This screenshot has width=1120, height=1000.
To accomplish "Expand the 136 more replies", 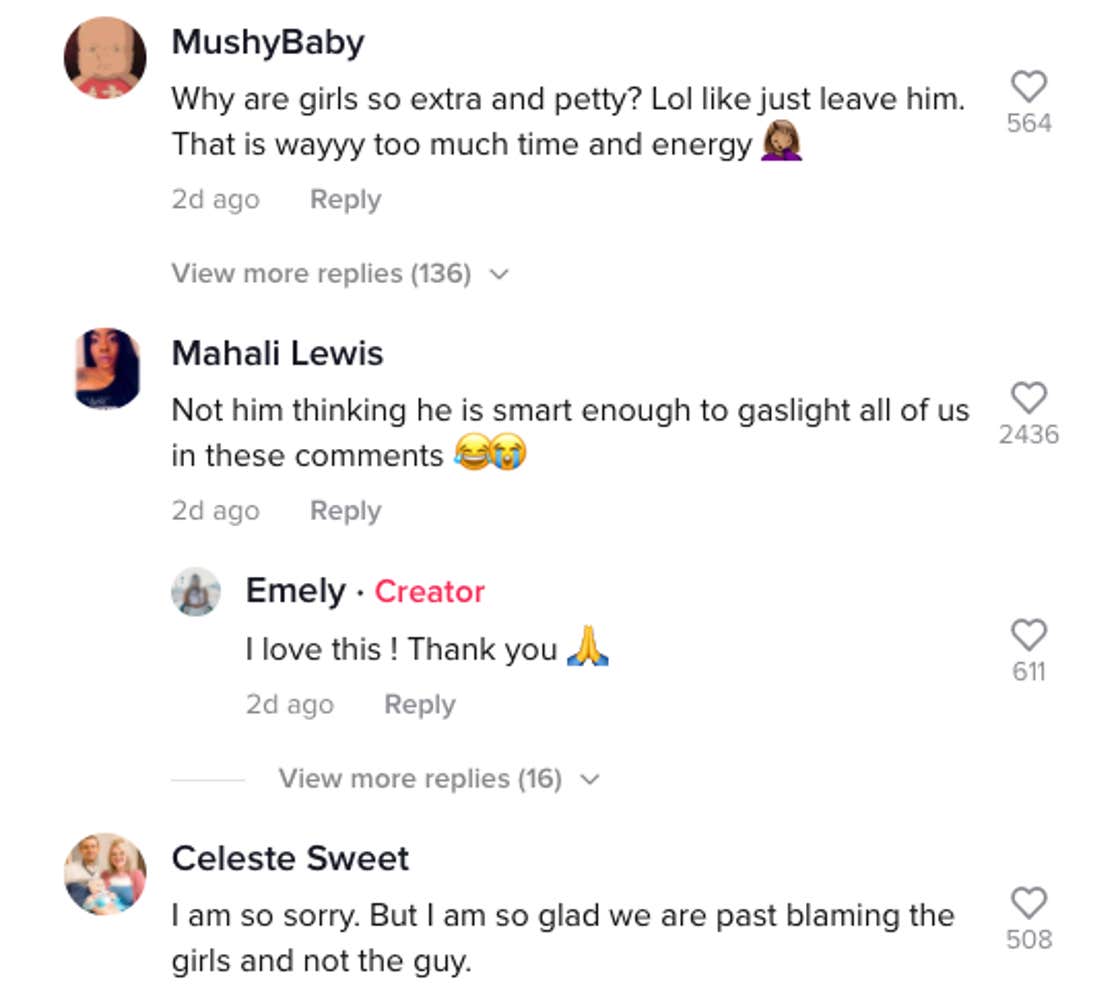I will click(x=320, y=273).
